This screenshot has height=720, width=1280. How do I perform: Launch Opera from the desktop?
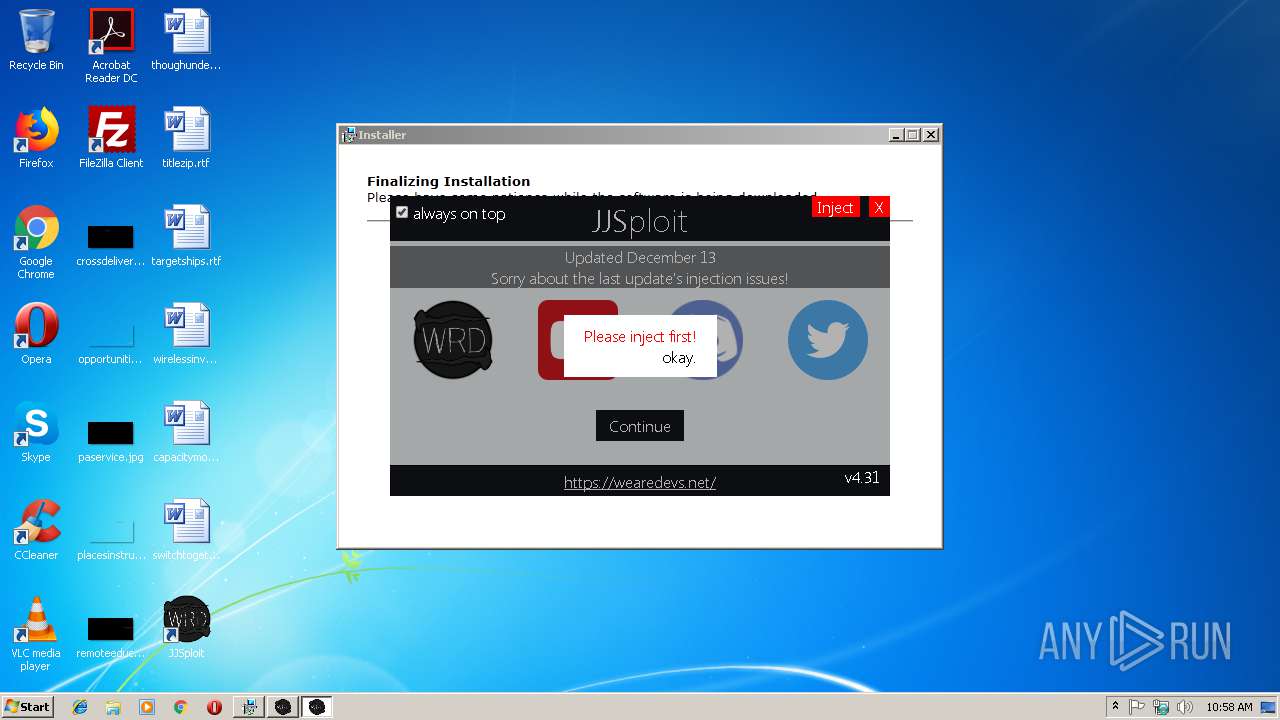point(36,335)
